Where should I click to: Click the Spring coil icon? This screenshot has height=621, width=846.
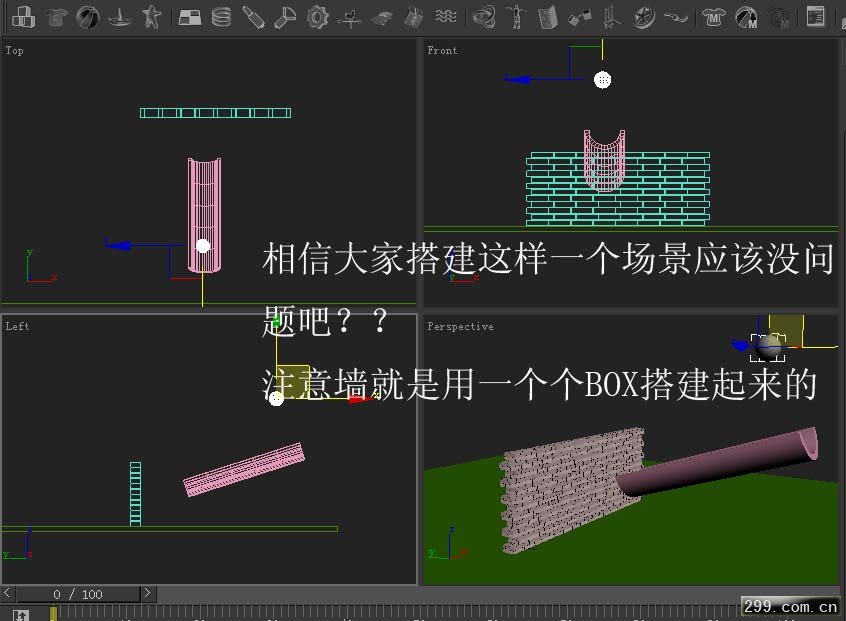point(221,17)
